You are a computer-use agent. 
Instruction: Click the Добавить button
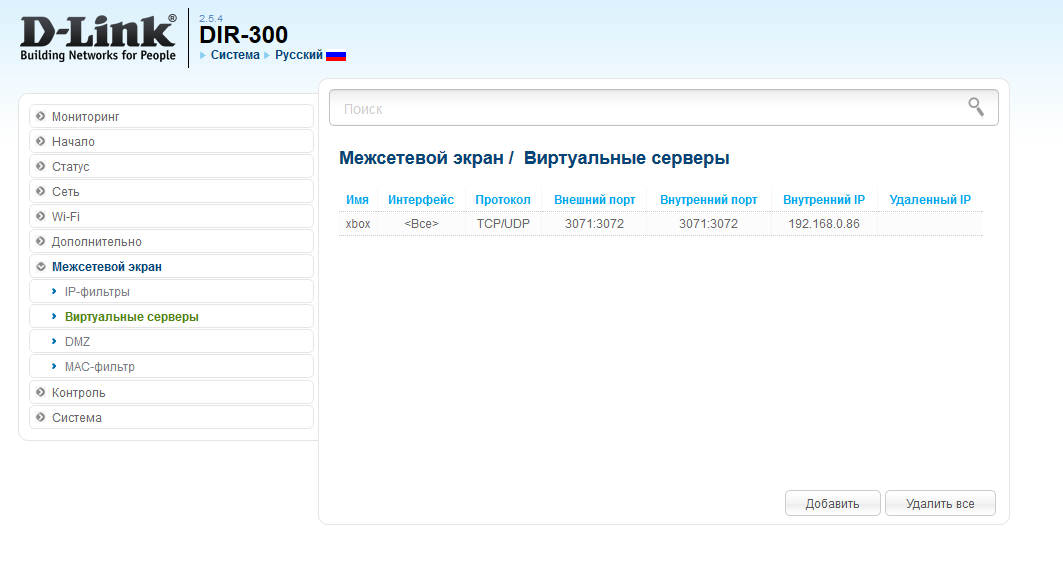click(833, 504)
